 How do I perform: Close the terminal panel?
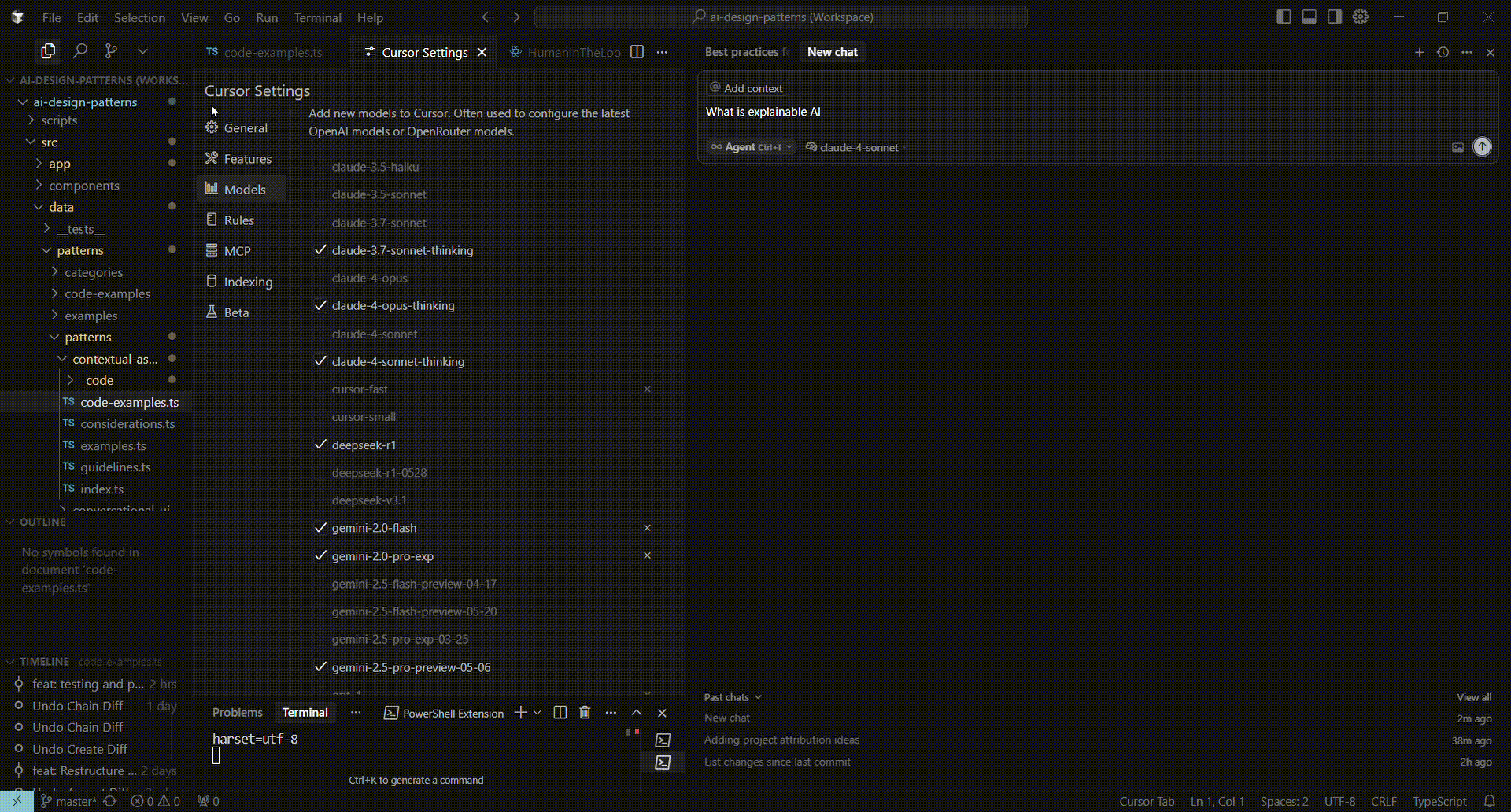662,713
